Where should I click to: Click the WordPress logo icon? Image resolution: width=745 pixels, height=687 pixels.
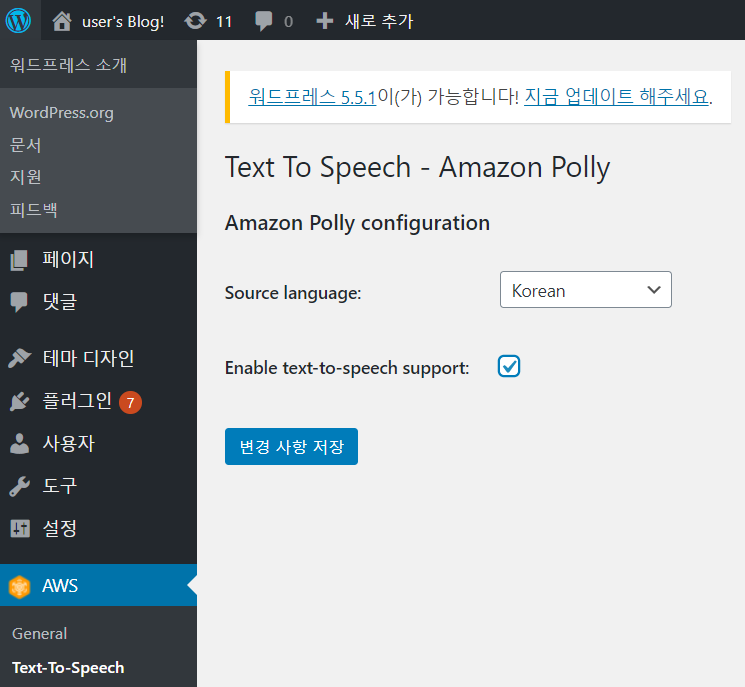(18, 20)
